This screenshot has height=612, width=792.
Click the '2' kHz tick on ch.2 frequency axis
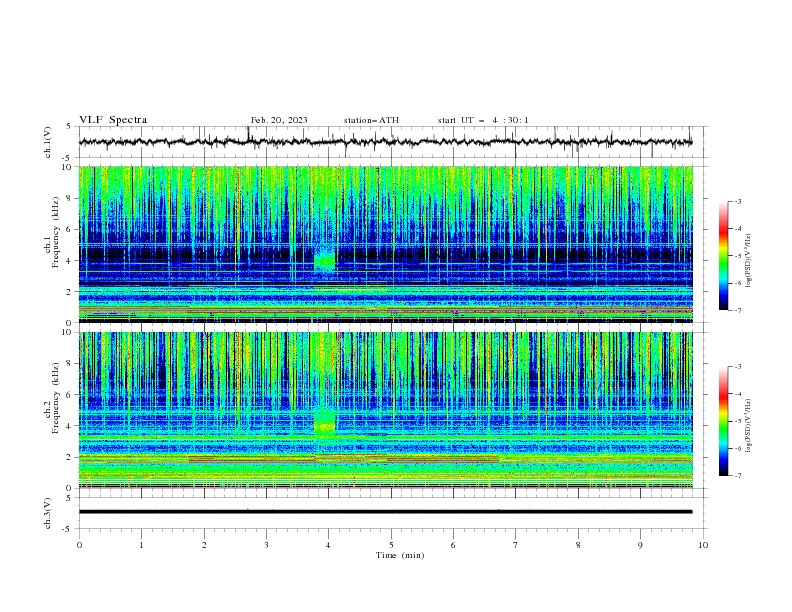click(x=69, y=457)
